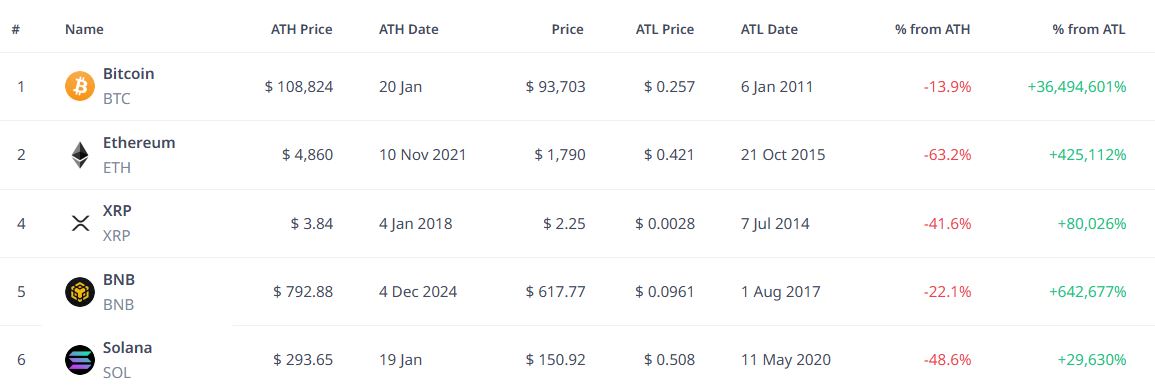Open the XRP coin name link
Screen dimensions: 1155x389
(x=117, y=211)
